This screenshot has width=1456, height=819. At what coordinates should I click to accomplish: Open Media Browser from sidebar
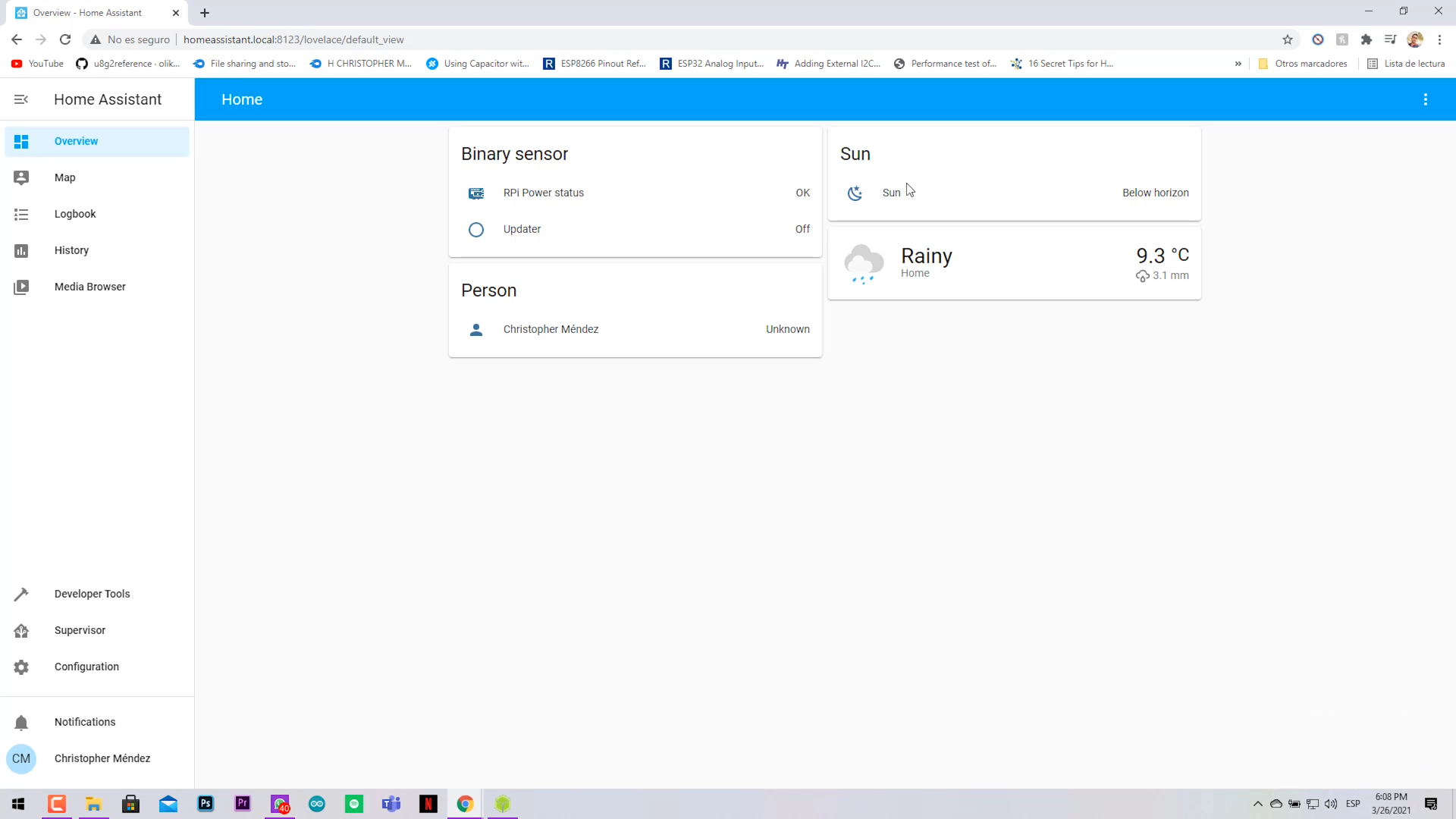89,287
